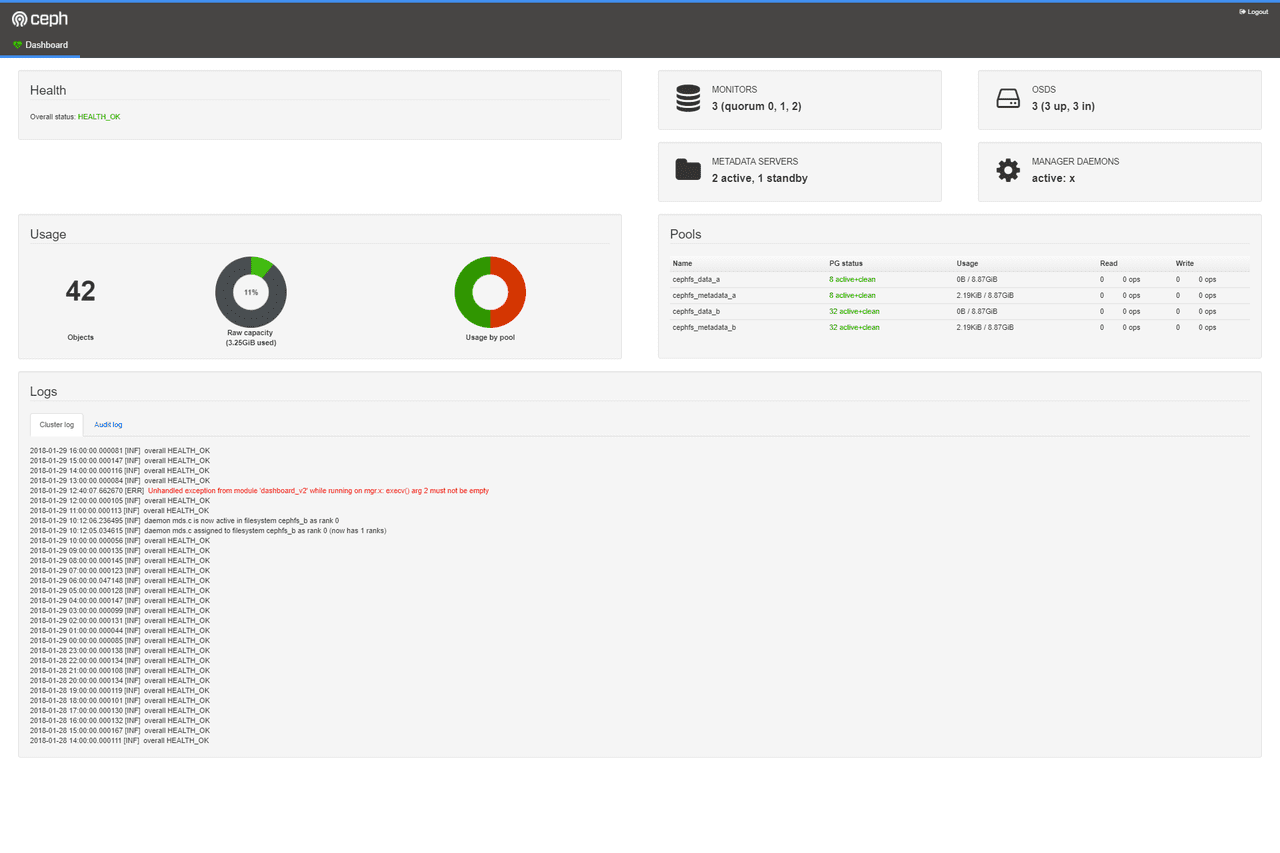Click the OSDs hard drive icon
This screenshot has height=853, width=1280.
1008,98
